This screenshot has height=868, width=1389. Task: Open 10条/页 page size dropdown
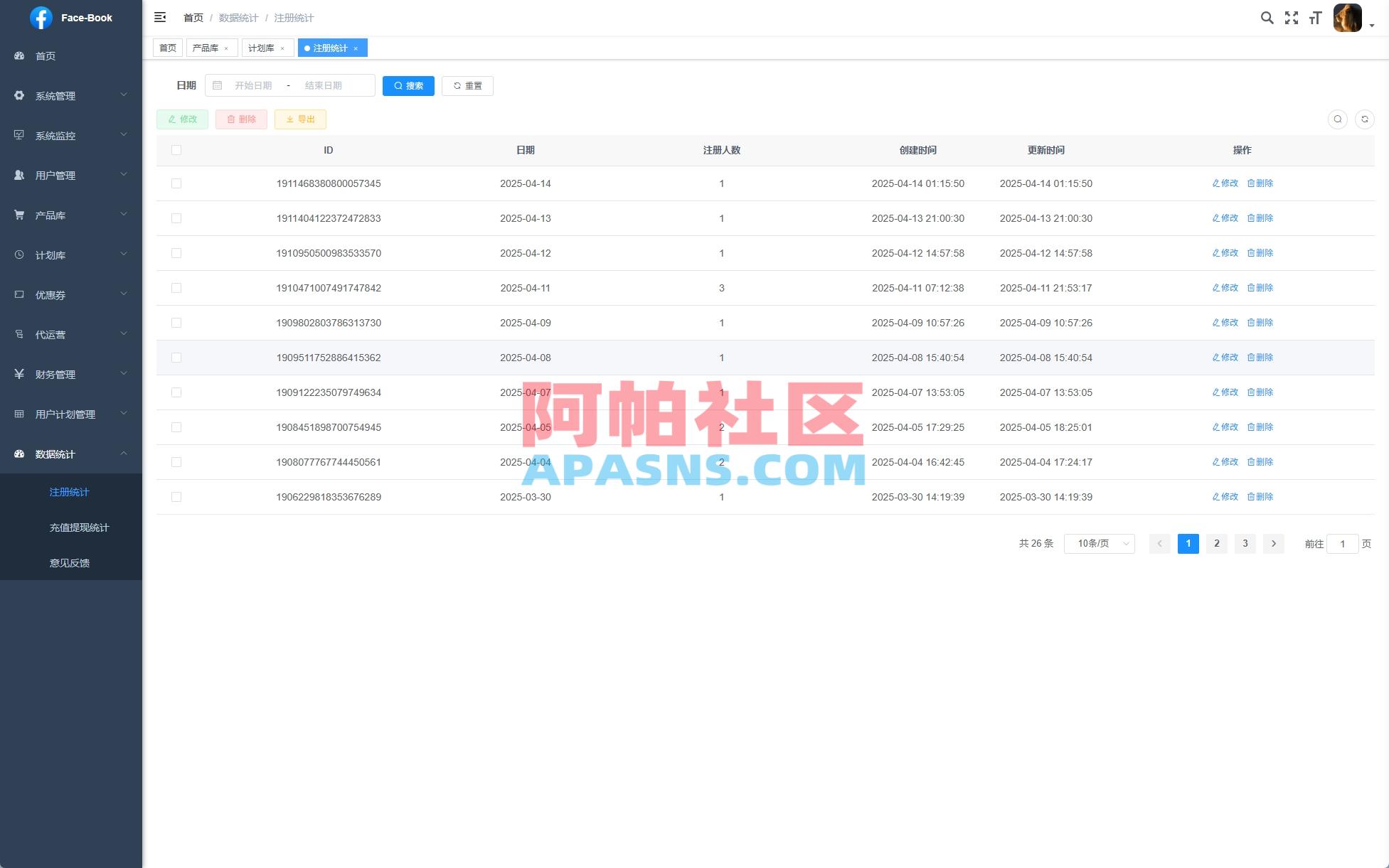point(1099,544)
